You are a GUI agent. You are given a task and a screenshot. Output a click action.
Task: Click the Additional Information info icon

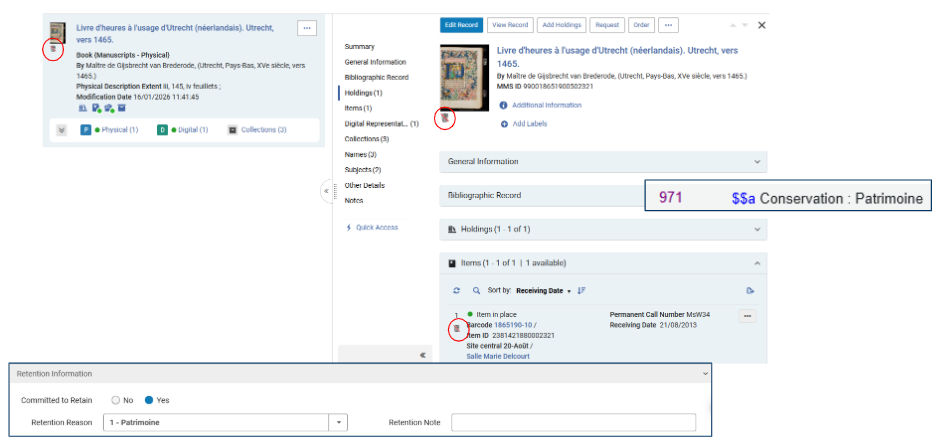[504, 105]
